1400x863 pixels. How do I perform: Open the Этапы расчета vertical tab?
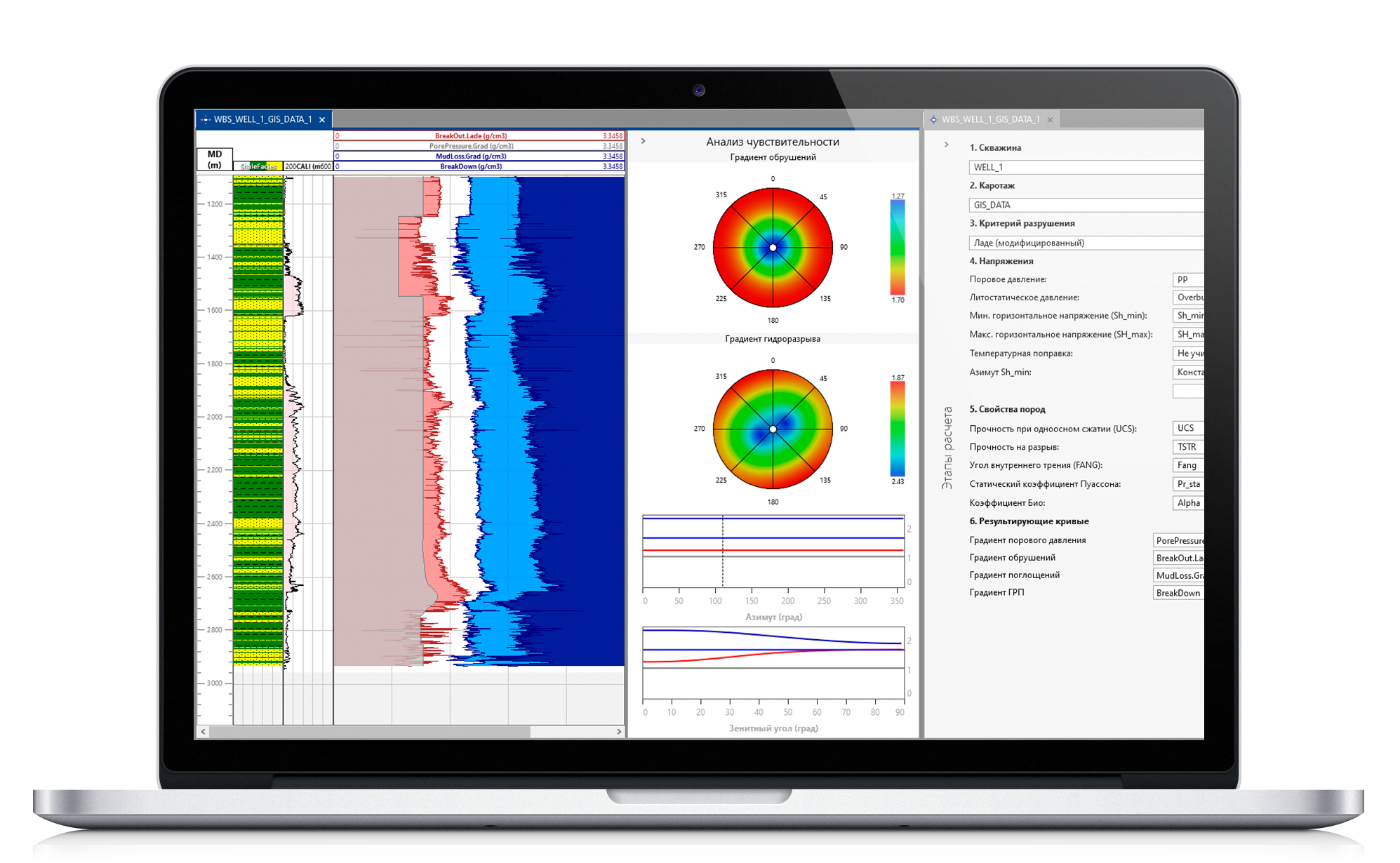(x=947, y=448)
